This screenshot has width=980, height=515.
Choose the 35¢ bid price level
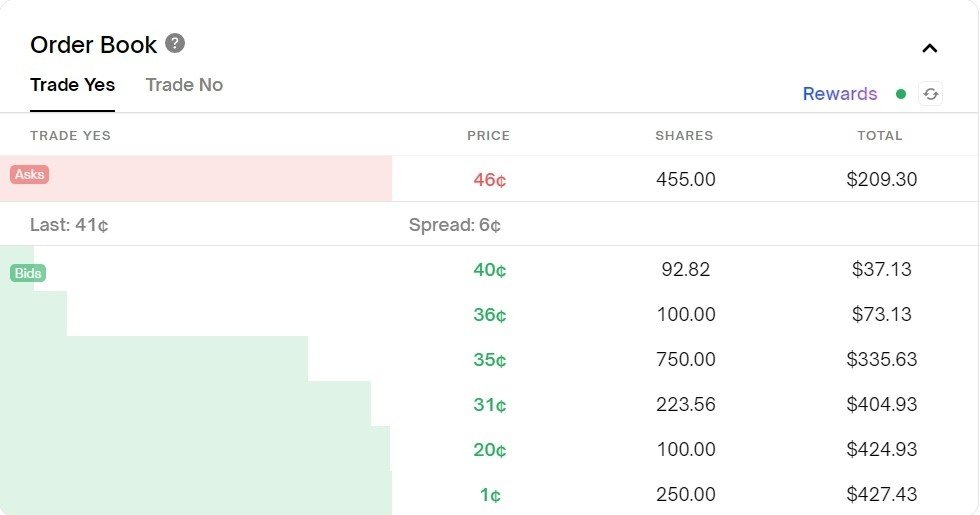pyautogui.click(x=490, y=359)
